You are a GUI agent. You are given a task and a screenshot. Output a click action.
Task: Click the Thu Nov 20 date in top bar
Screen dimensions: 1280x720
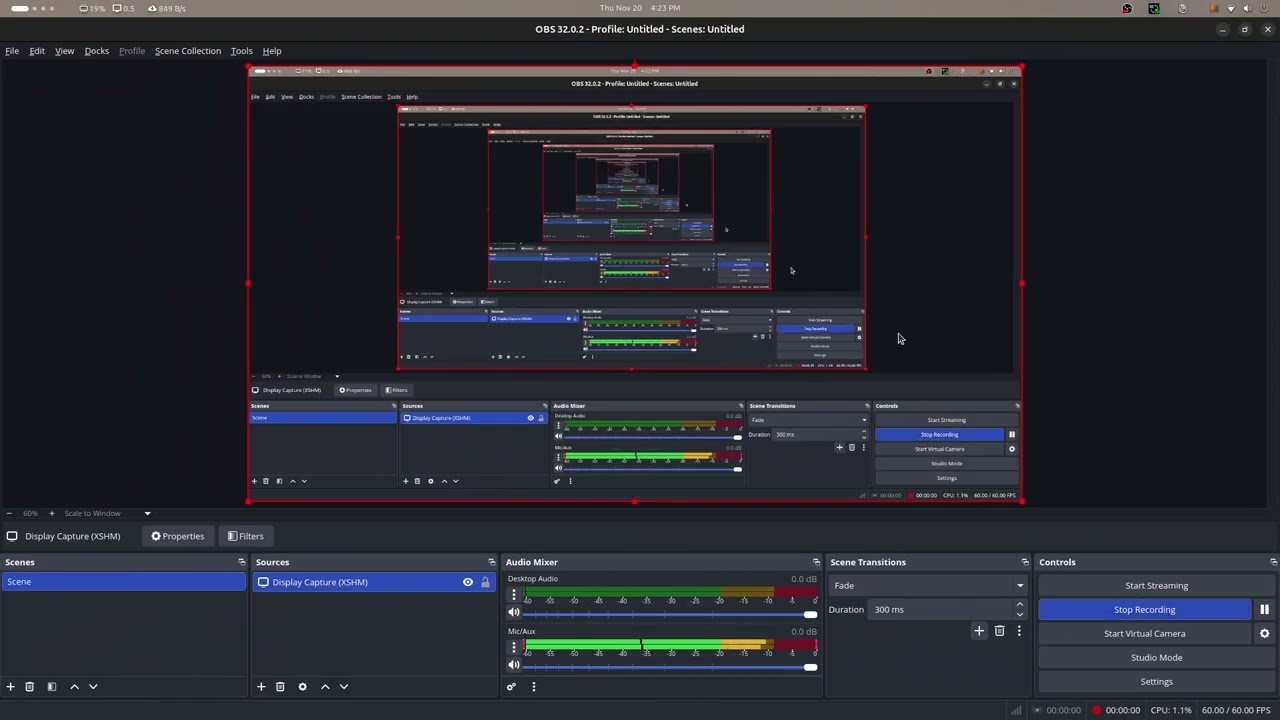pos(620,8)
